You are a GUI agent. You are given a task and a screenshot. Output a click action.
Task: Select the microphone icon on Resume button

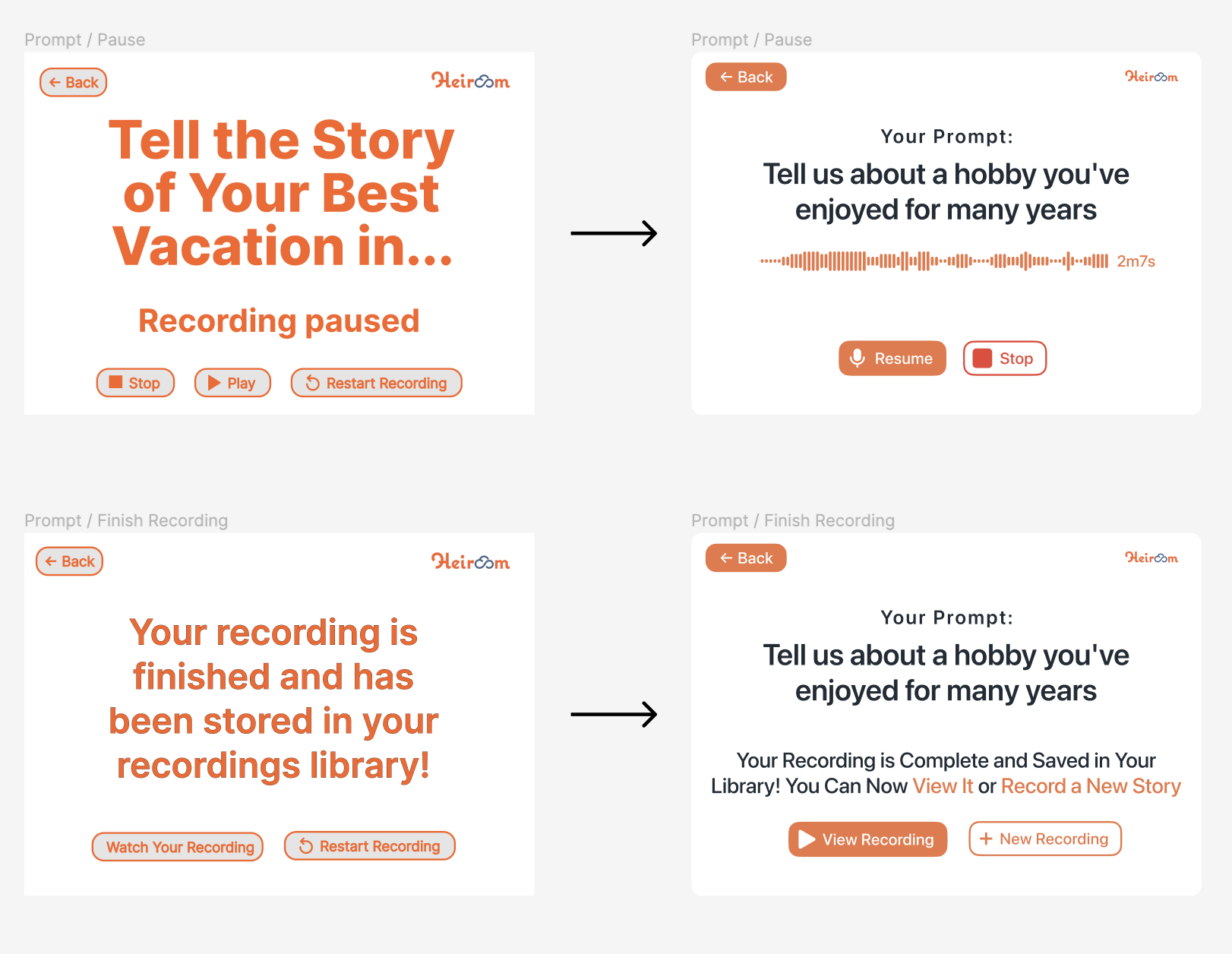pyautogui.click(x=858, y=358)
